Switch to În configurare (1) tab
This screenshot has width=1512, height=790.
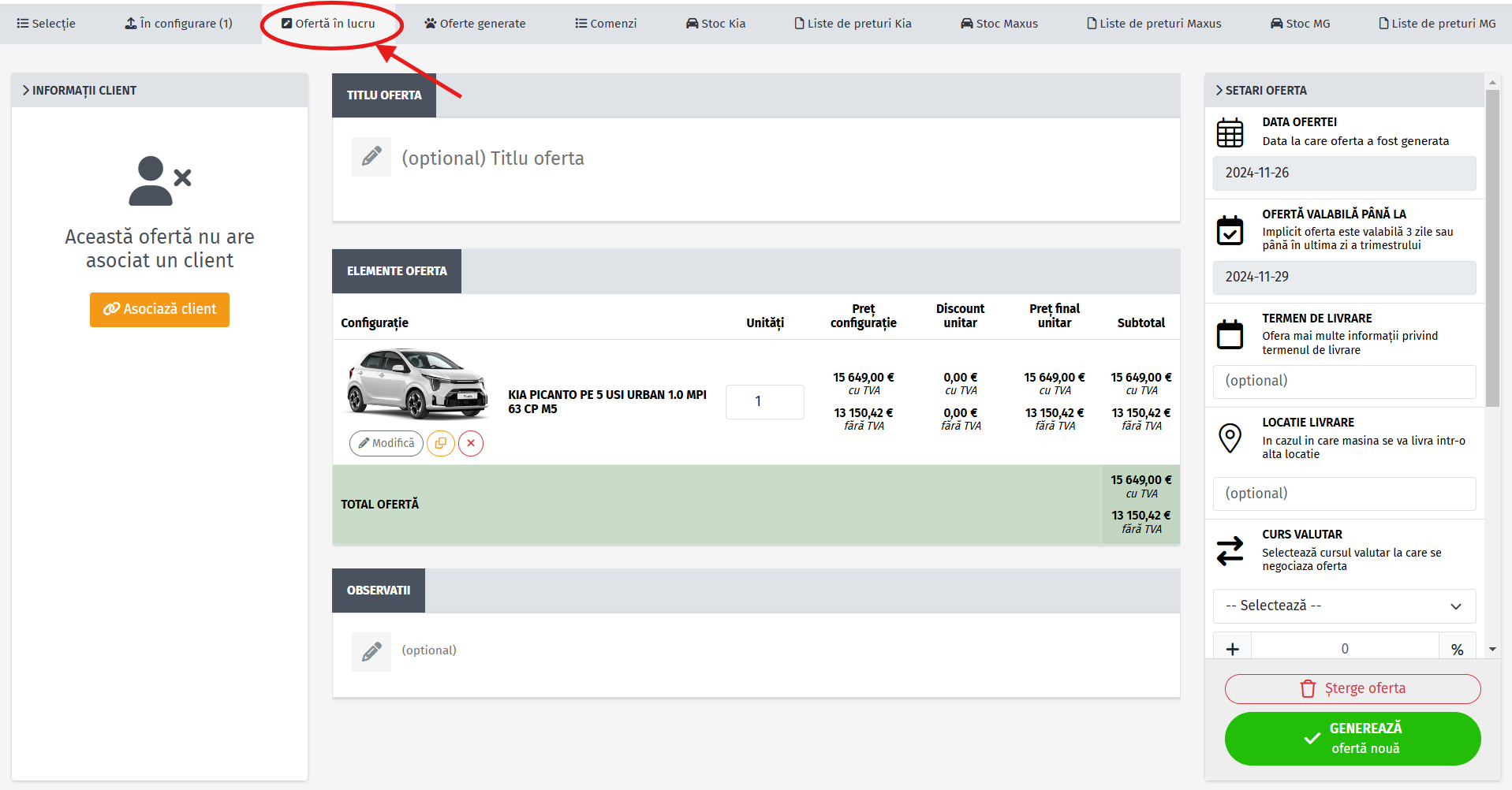coord(179,24)
